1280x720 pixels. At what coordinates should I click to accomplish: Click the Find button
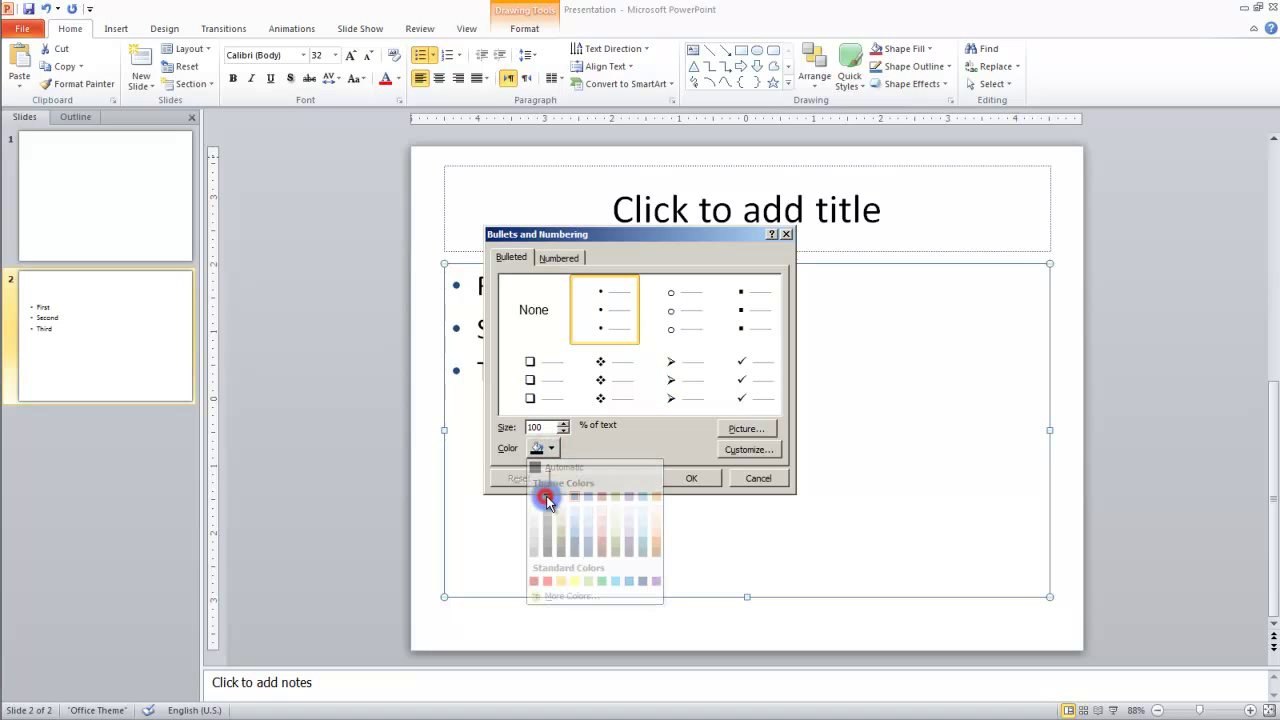point(982,48)
